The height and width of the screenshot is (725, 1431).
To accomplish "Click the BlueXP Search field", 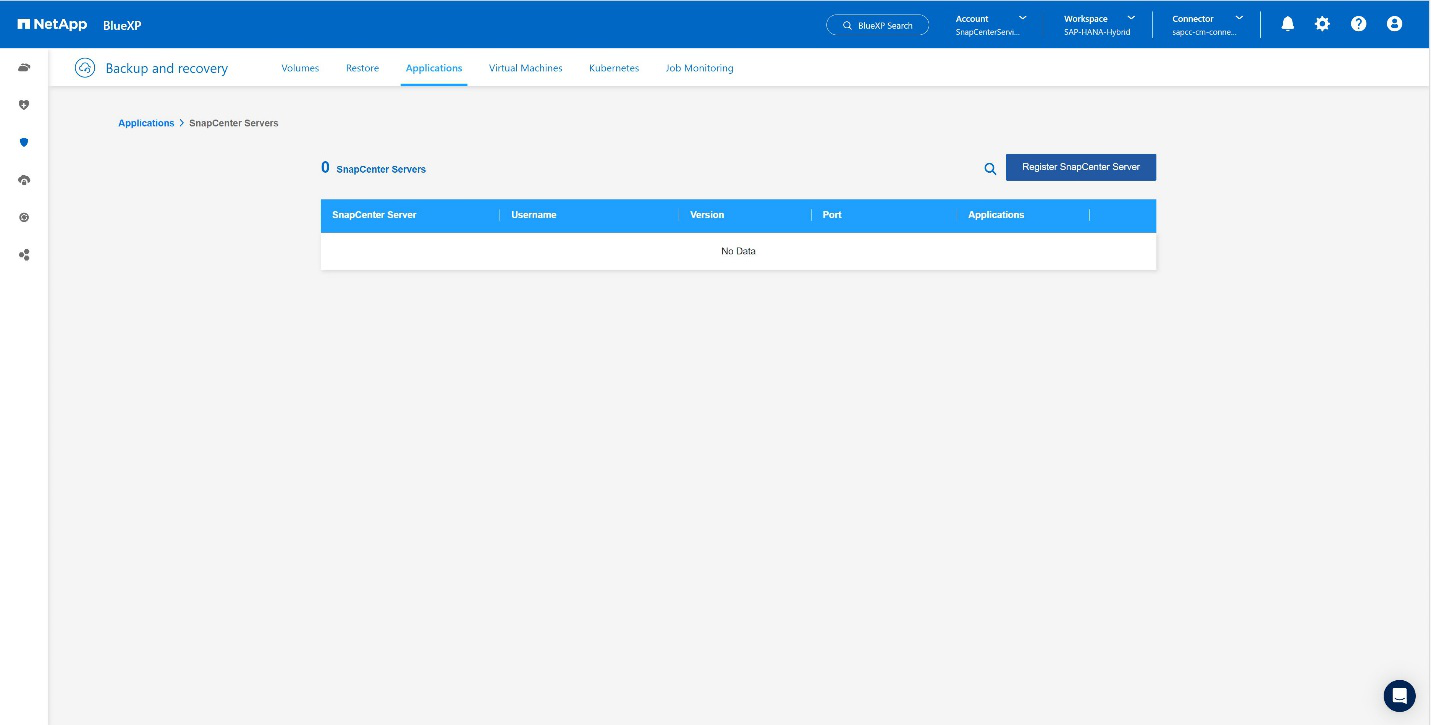I will point(878,25).
